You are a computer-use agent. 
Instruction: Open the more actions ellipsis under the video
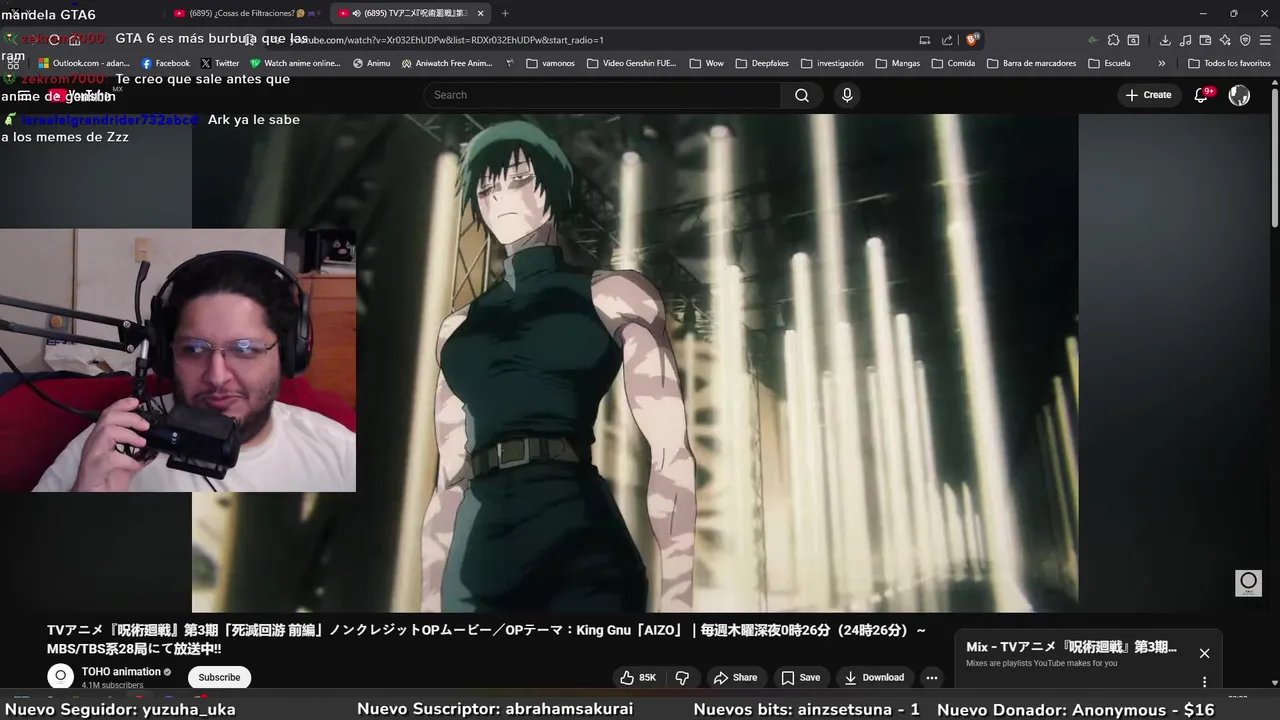tap(932, 677)
